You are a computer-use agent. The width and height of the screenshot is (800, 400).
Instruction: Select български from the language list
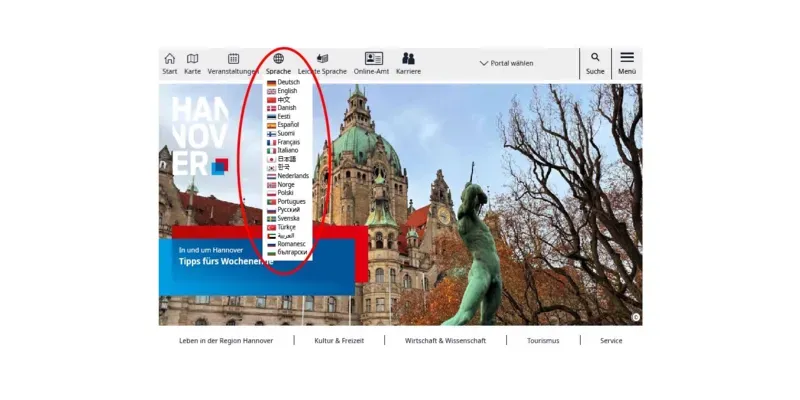287,253
